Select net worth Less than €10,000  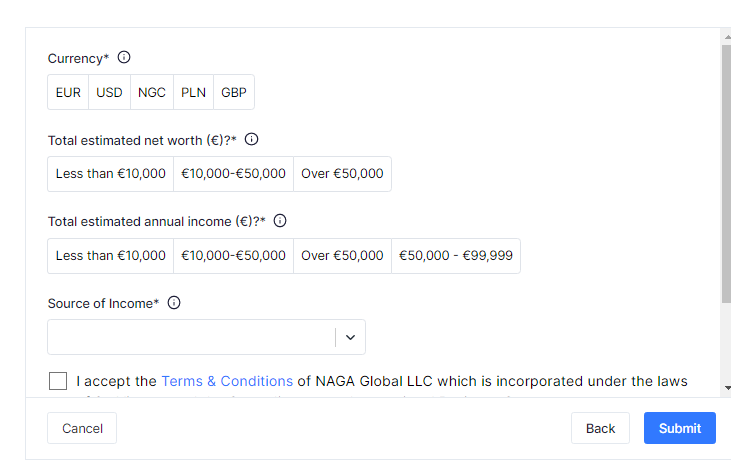coord(111,174)
